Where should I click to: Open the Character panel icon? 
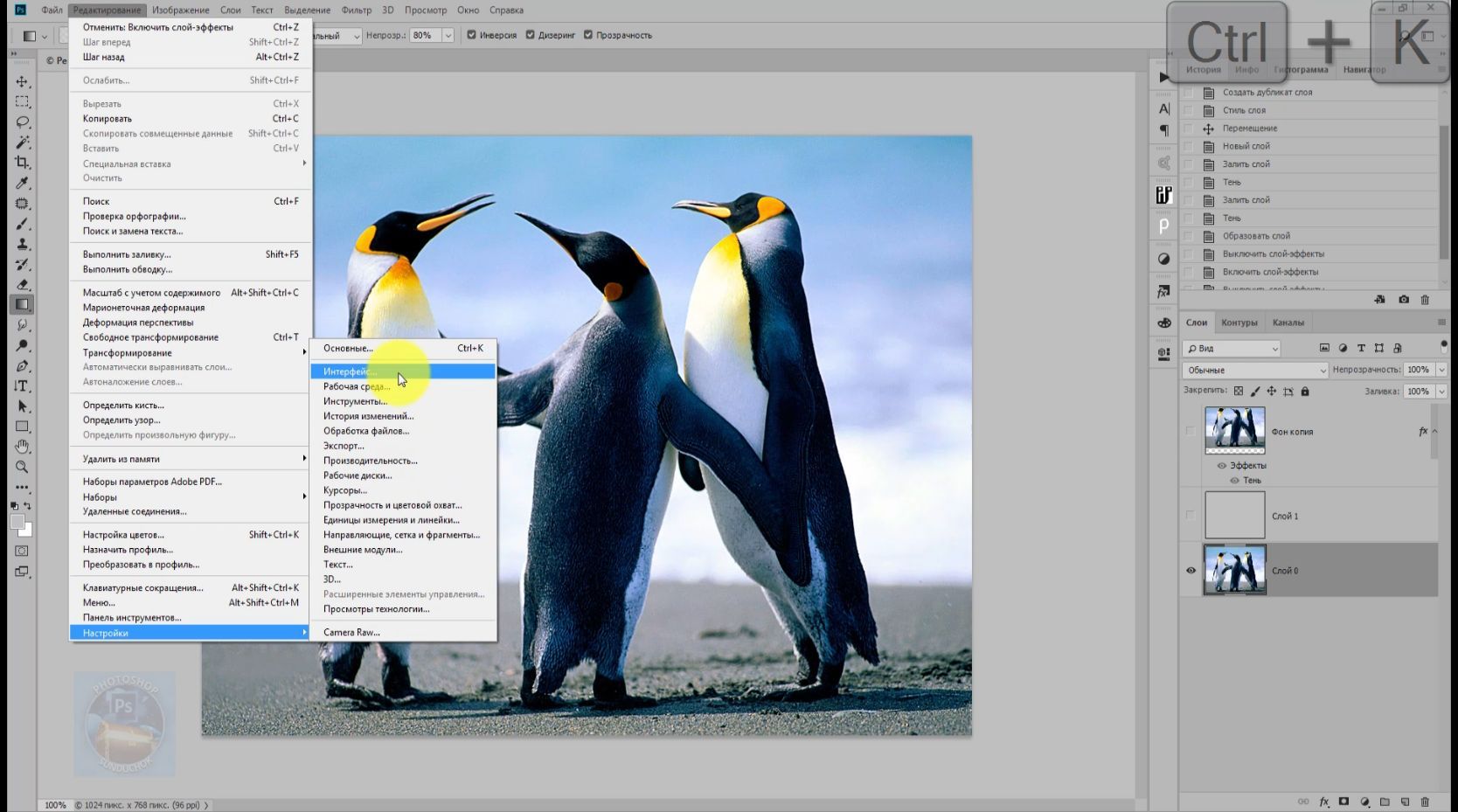coord(1163,109)
